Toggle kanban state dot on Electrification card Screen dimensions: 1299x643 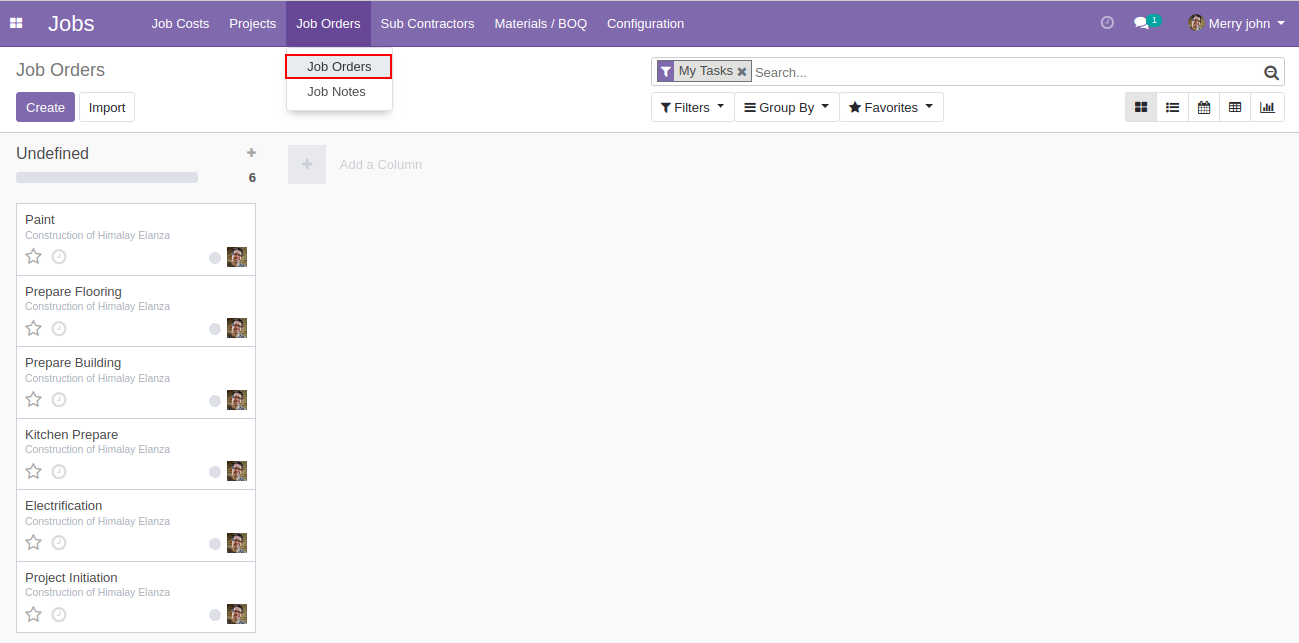[215, 544]
